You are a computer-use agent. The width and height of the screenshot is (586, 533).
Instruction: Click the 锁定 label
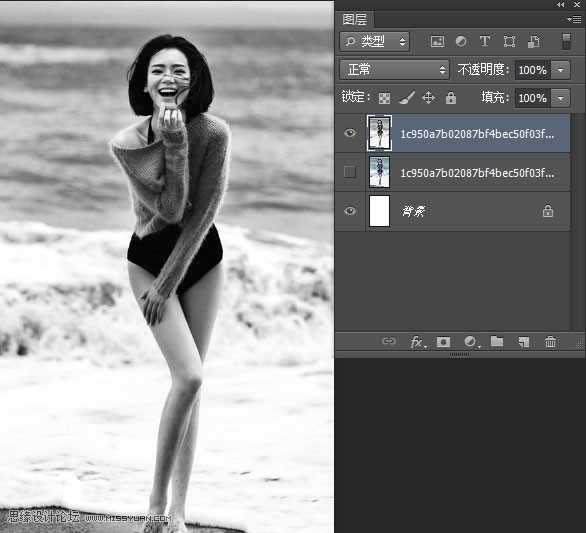click(355, 97)
